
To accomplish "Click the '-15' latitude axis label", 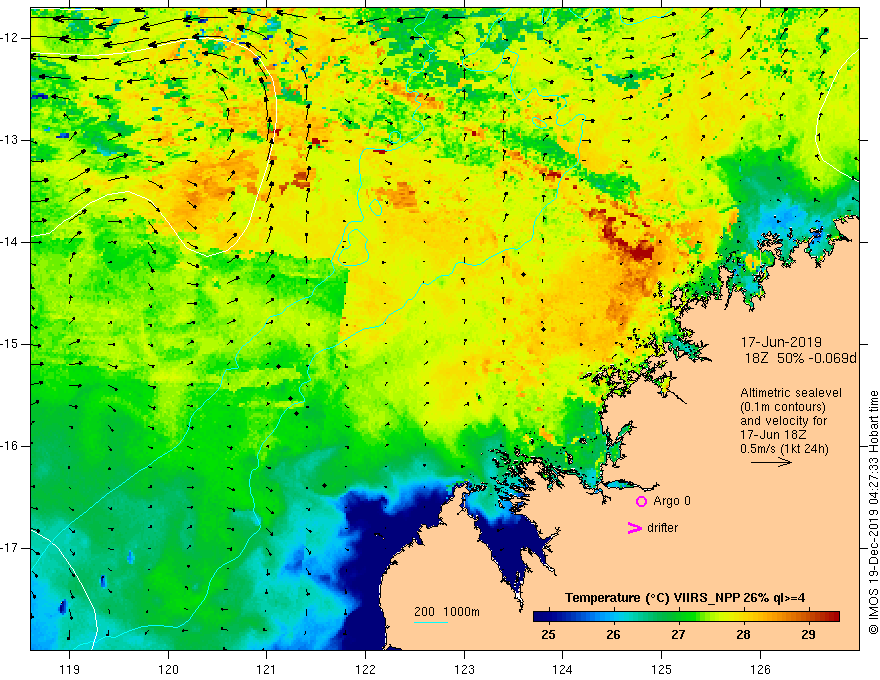I will click(10, 344).
